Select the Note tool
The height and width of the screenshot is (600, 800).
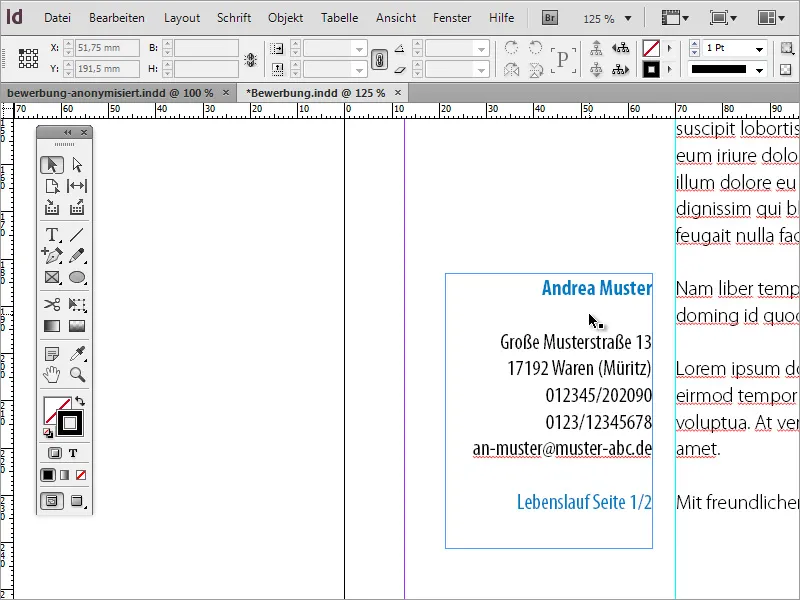pyautogui.click(x=52, y=353)
